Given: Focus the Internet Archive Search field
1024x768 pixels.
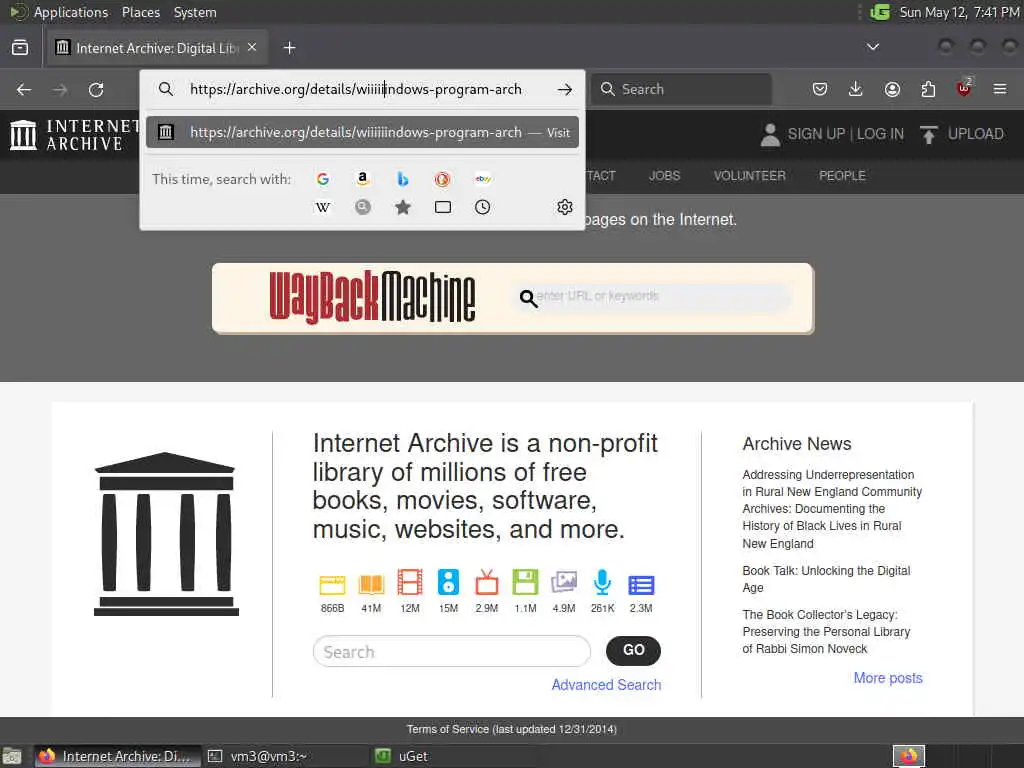Looking at the screenshot, I should pos(451,651).
